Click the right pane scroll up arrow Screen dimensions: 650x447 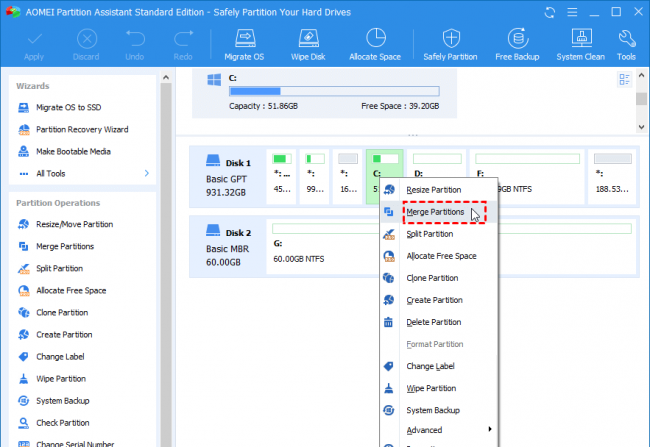click(x=641, y=75)
